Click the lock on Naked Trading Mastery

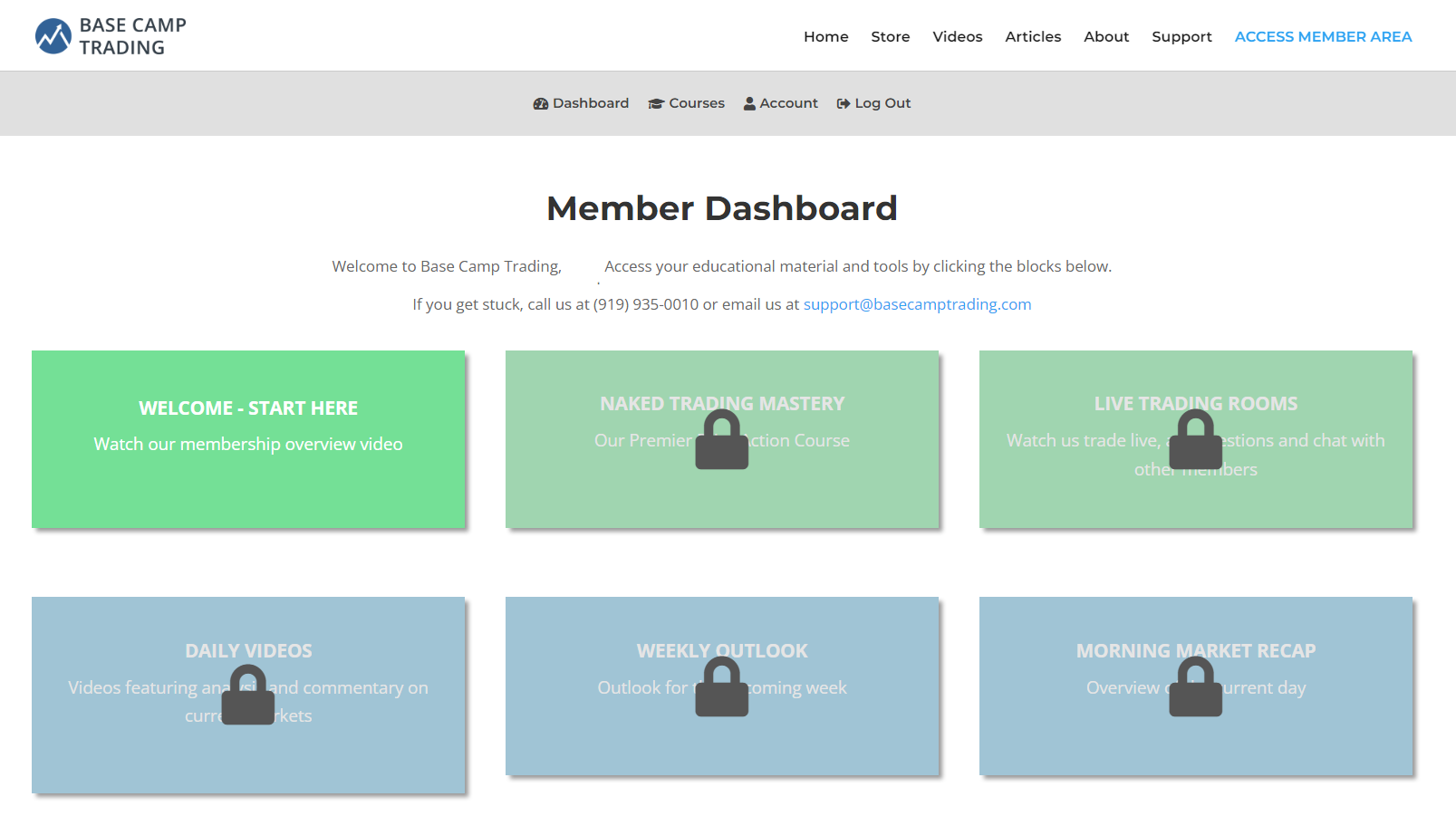click(x=722, y=439)
